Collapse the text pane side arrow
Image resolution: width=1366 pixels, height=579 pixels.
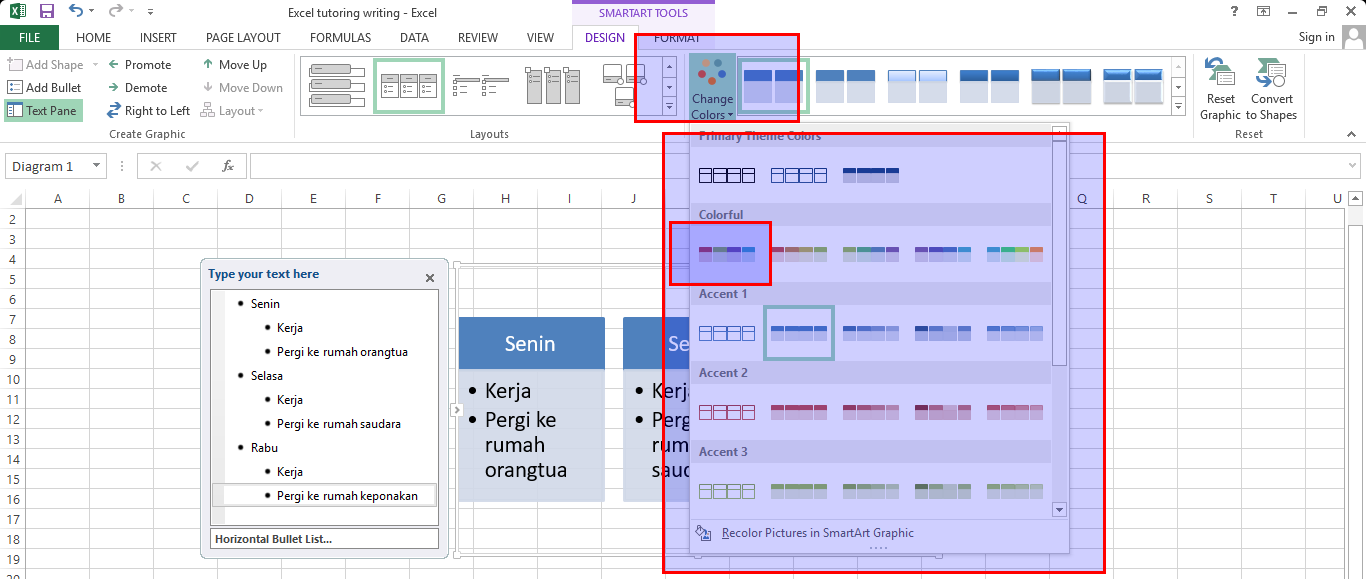click(454, 410)
